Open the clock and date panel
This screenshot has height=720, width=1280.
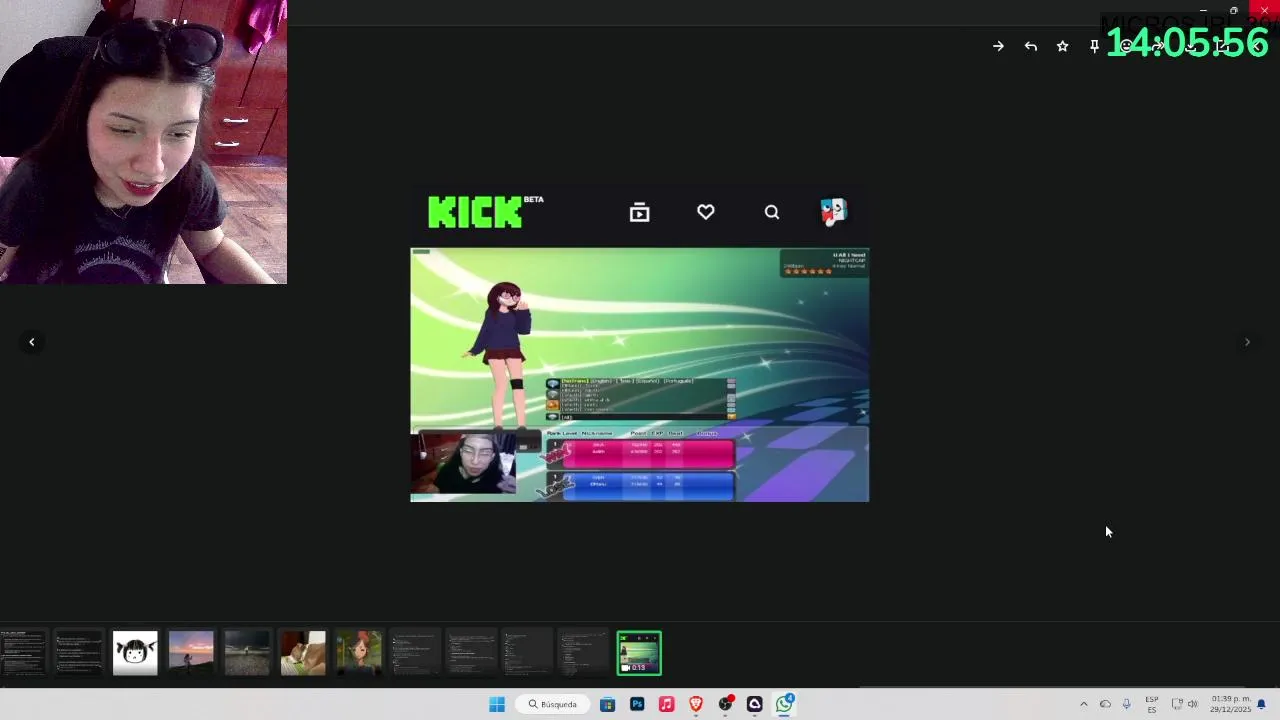[x=1230, y=704]
